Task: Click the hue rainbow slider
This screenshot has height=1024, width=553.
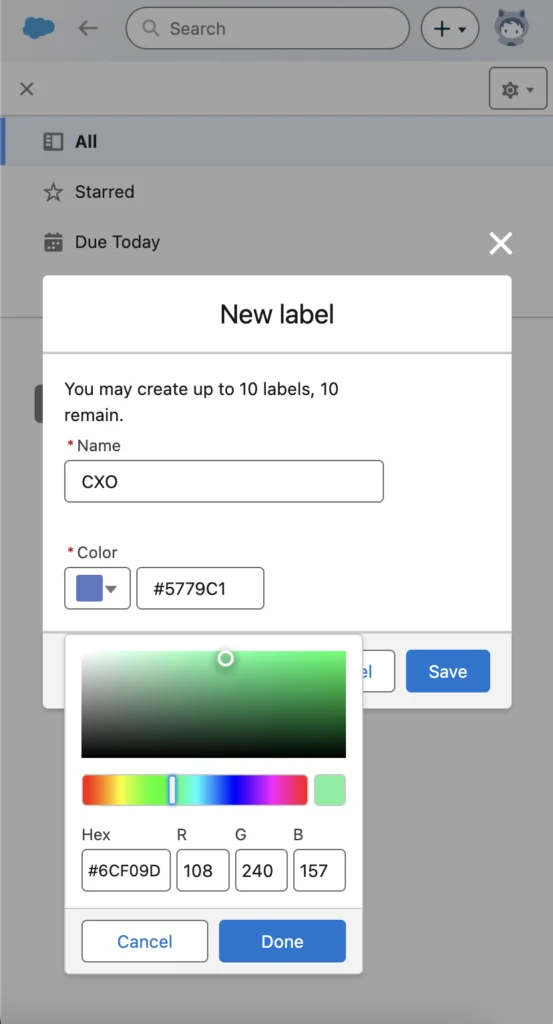Action: 195,790
